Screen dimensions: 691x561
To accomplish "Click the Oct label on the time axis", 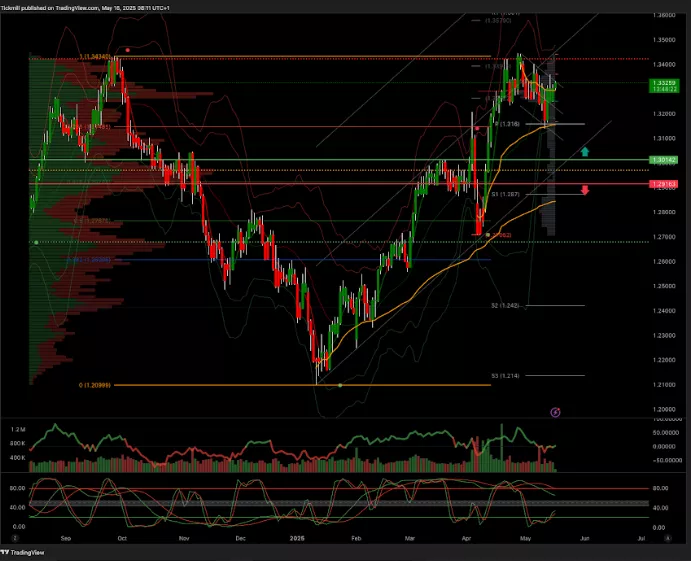I will [122, 537].
